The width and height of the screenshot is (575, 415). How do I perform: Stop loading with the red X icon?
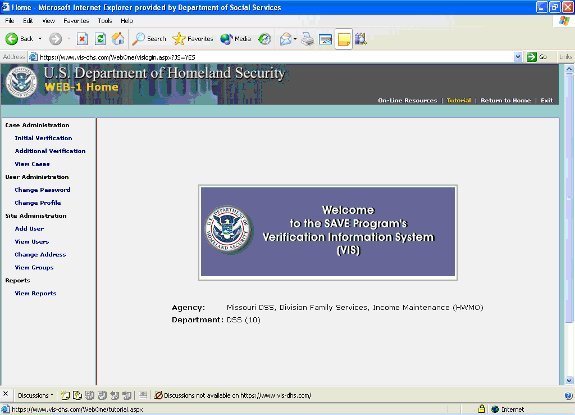coord(82,38)
